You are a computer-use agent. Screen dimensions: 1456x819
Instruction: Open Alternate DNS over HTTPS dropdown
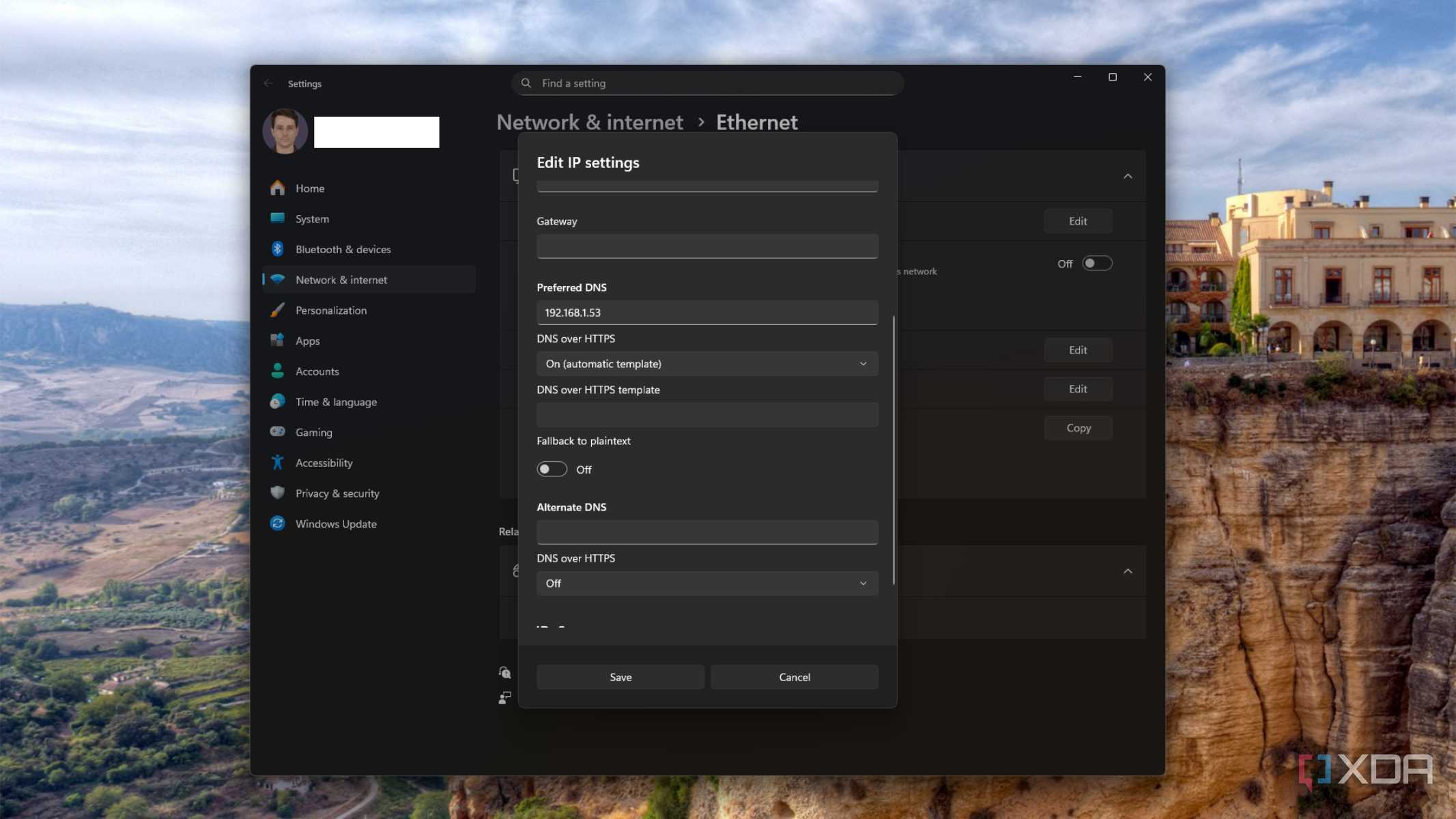[707, 584]
